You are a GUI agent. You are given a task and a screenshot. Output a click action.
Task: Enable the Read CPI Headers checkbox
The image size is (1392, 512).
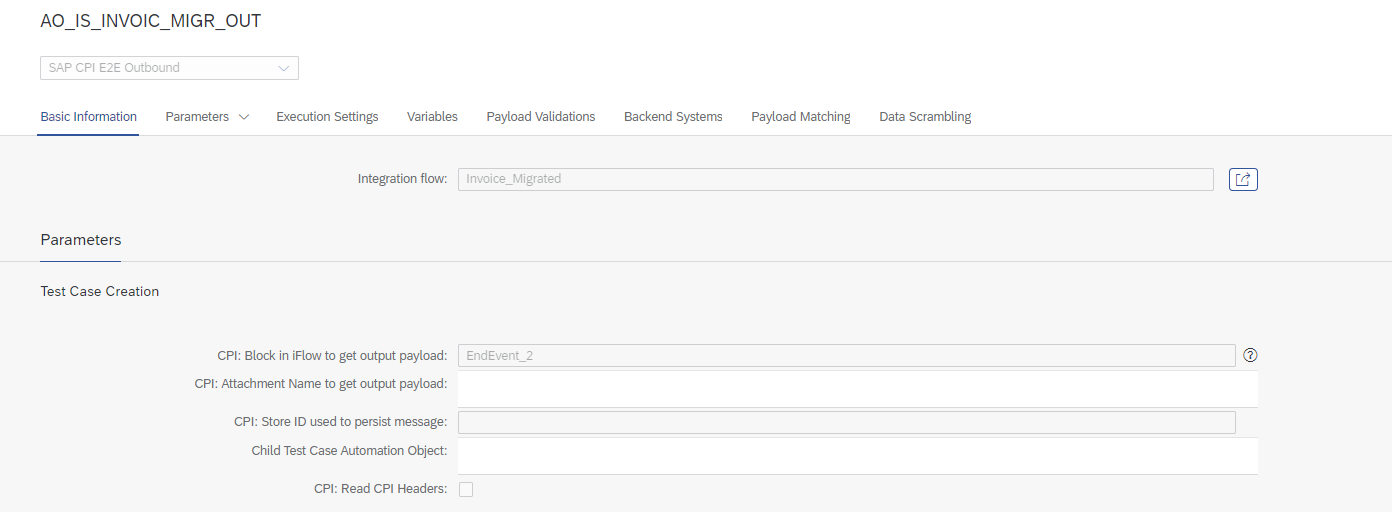(x=465, y=489)
